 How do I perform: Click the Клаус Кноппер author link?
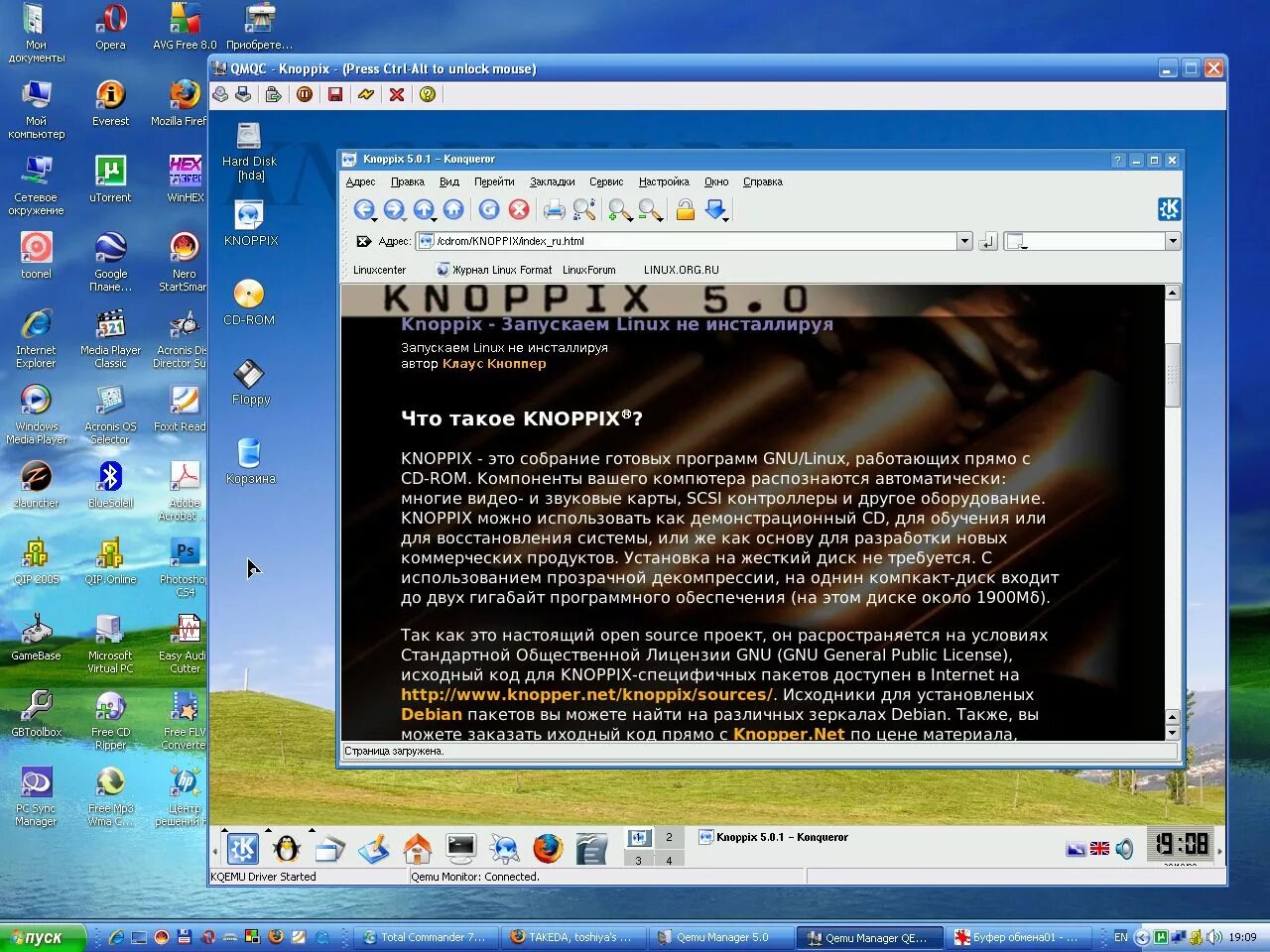click(494, 364)
